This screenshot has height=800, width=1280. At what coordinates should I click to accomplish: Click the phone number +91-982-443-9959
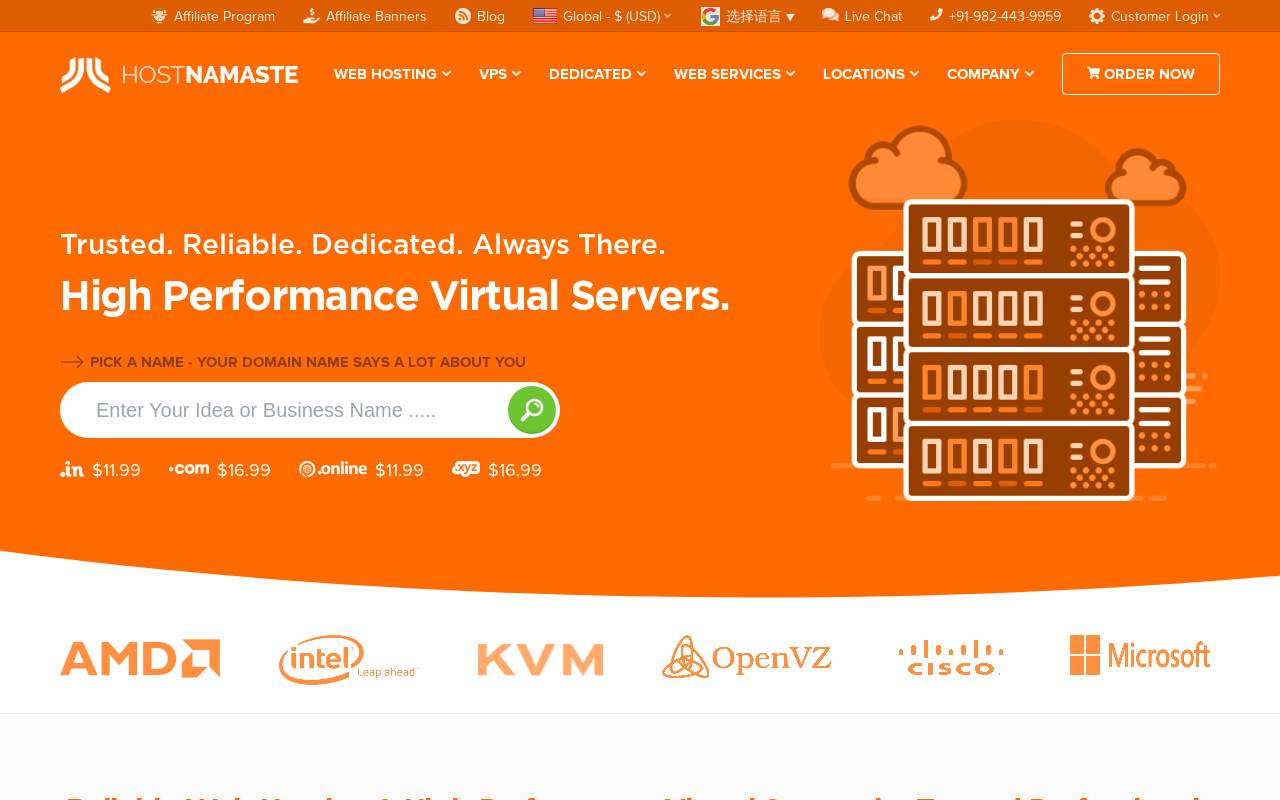tap(1005, 16)
